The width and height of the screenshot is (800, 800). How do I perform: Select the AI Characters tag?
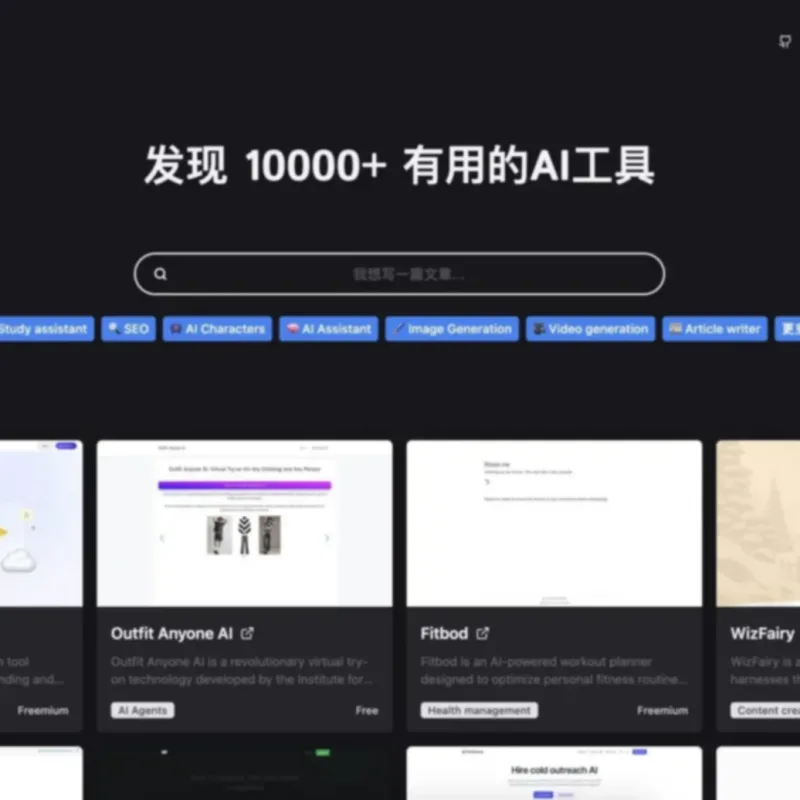217,329
